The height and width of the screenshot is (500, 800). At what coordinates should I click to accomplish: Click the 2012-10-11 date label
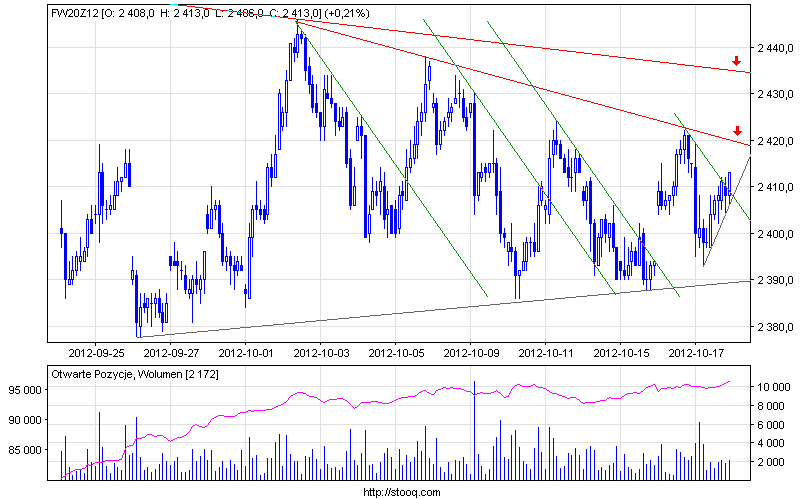[x=546, y=353]
